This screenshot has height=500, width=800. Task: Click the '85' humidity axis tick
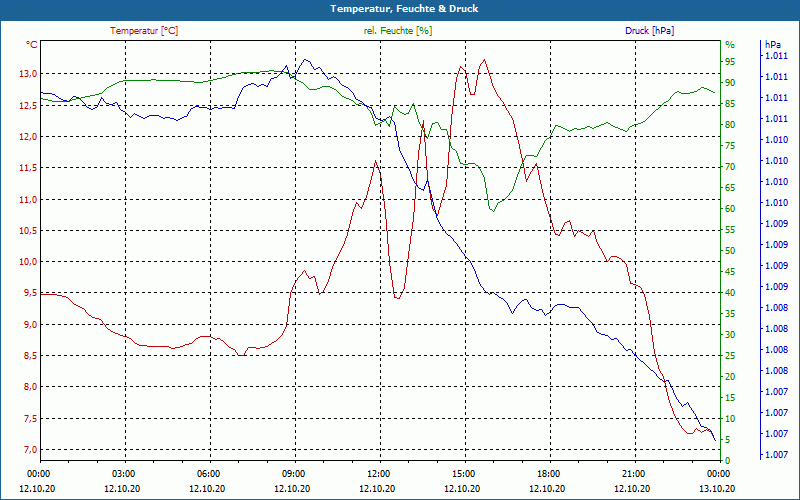[730, 104]
